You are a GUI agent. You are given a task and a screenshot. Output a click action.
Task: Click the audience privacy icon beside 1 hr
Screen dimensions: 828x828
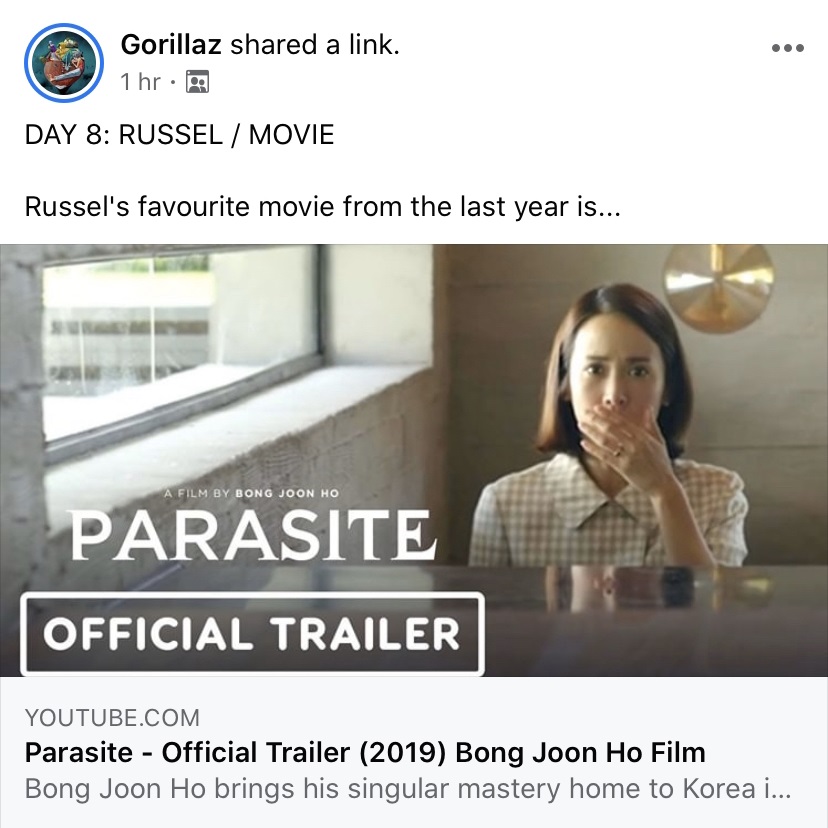point(197,82)
